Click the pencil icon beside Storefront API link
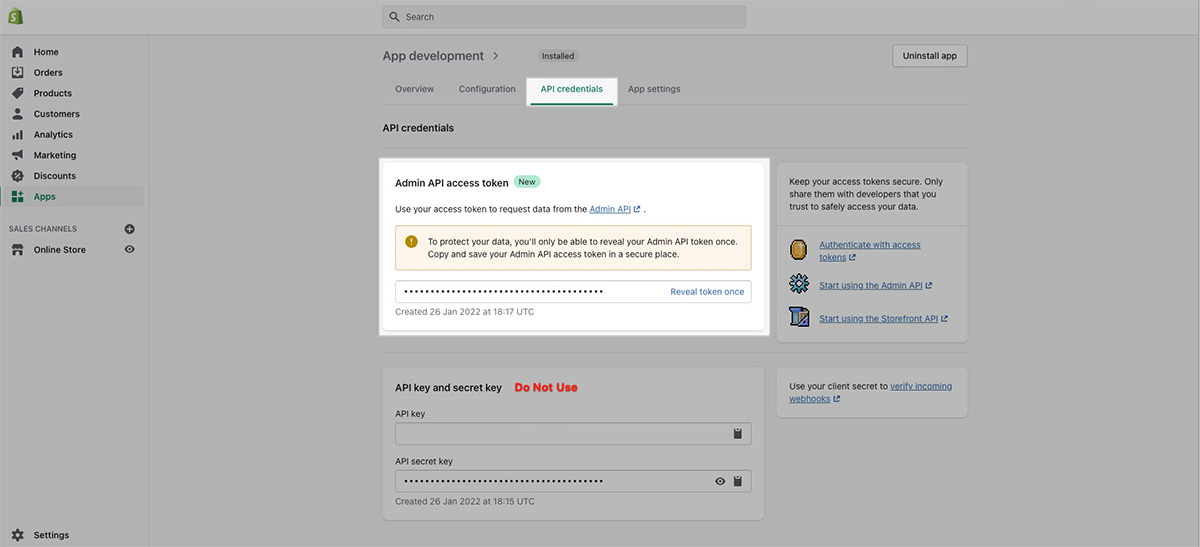The width and height of the screenshot is (1200, 547). tap(798, 318)
